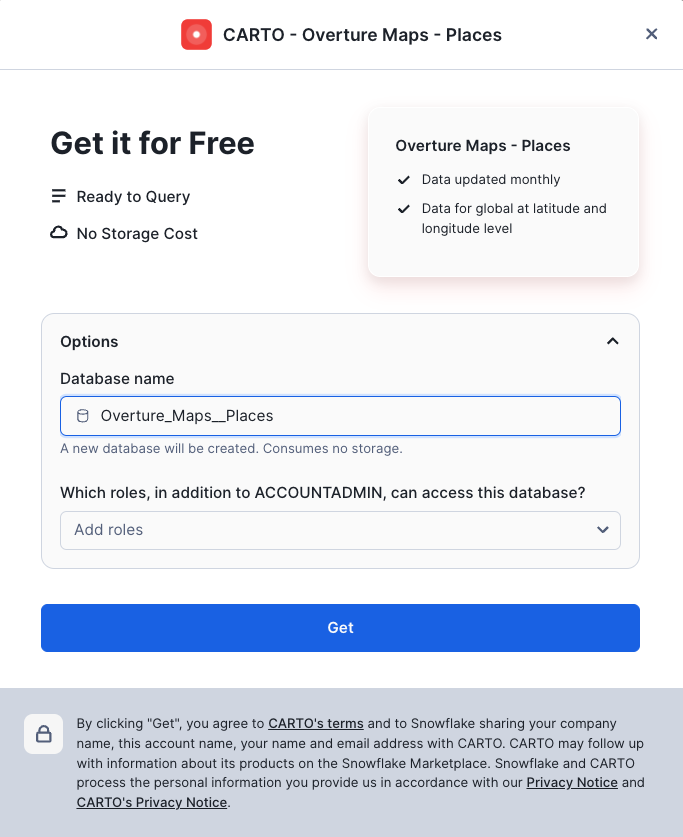Click the checkmark beside global latitude text
This screenshot has height=837, width=683.
[x=404, y=209]
